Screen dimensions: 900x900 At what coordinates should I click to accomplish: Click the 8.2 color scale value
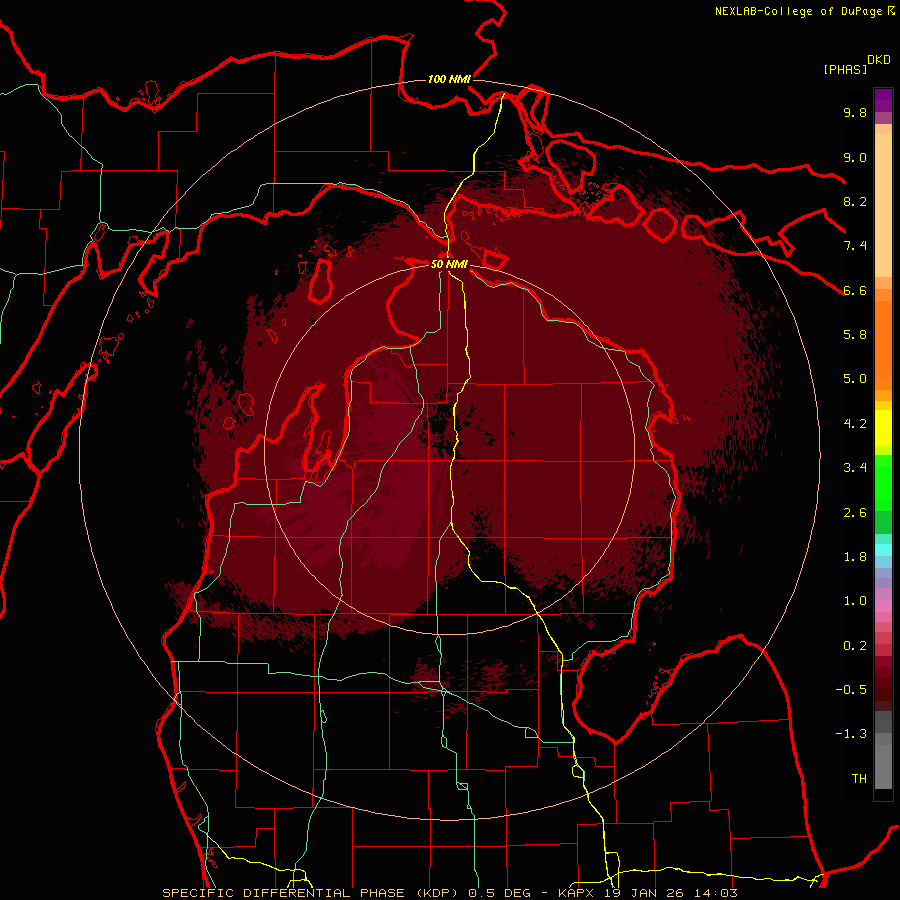pyautogui.click(x=855, y=201)
